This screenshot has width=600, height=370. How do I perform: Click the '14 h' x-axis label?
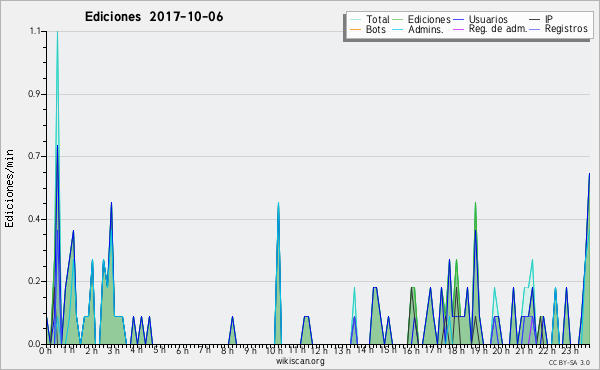click(365, 350)
